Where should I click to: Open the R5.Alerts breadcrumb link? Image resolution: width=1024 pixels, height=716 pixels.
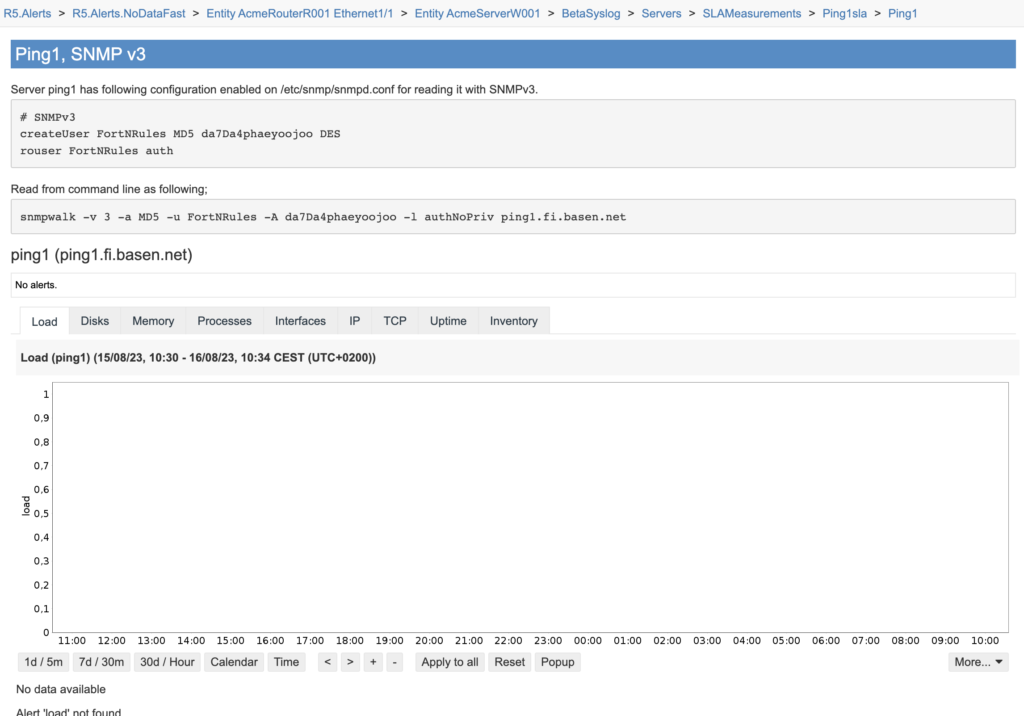[x=27, y=13]
